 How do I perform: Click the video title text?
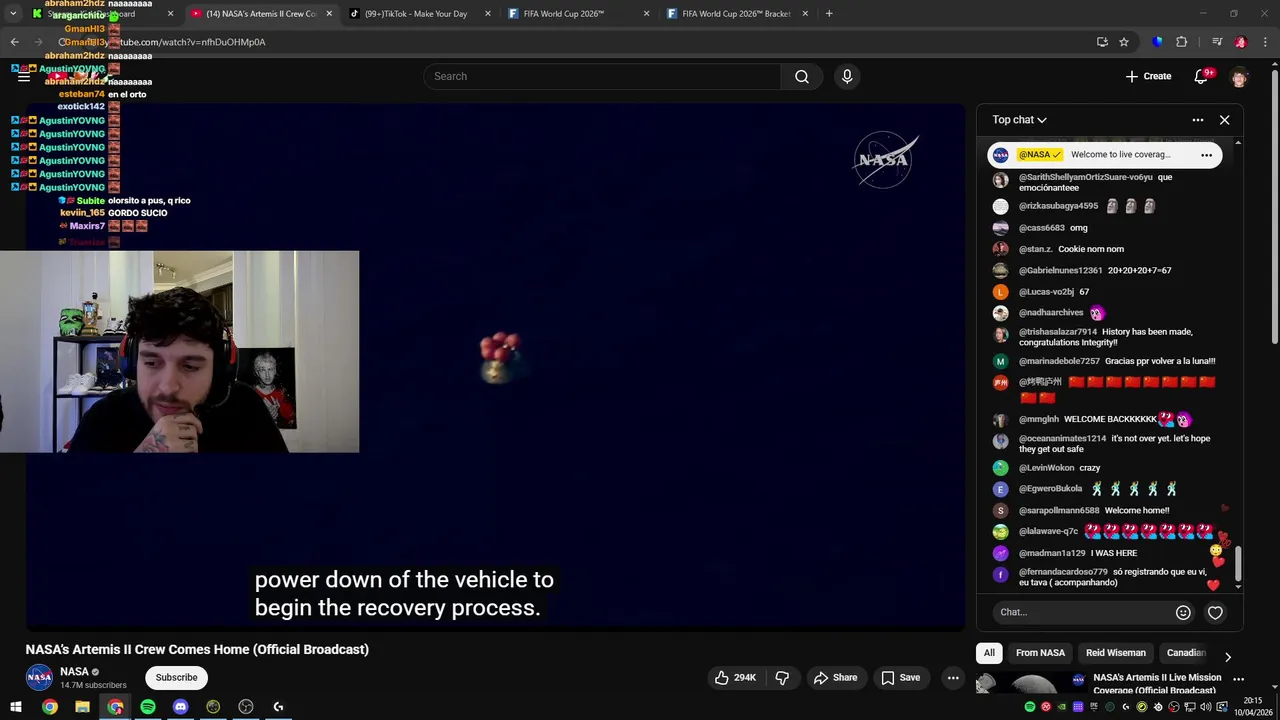[x=197, y=650]
